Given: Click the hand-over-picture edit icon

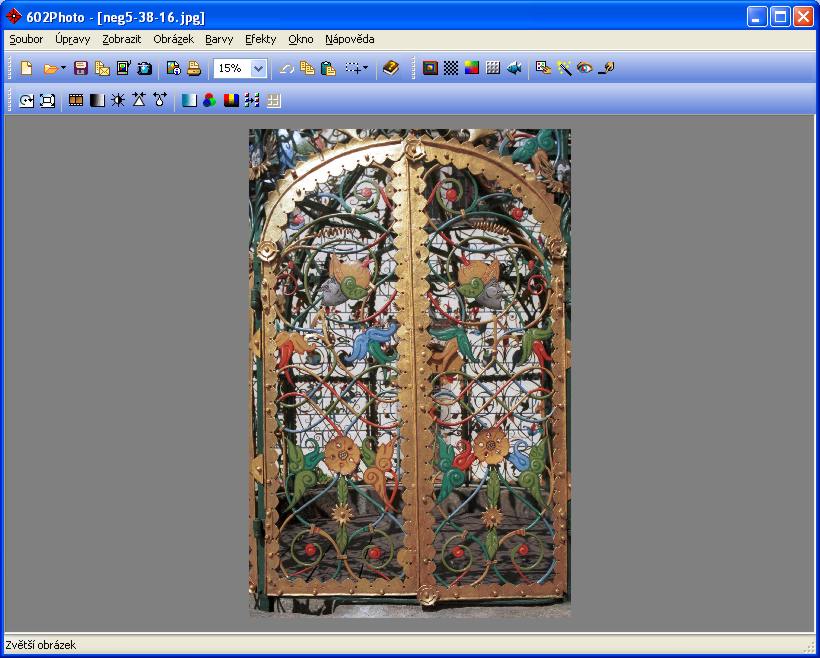Looking at the screenshot, I should pos(543,68).
